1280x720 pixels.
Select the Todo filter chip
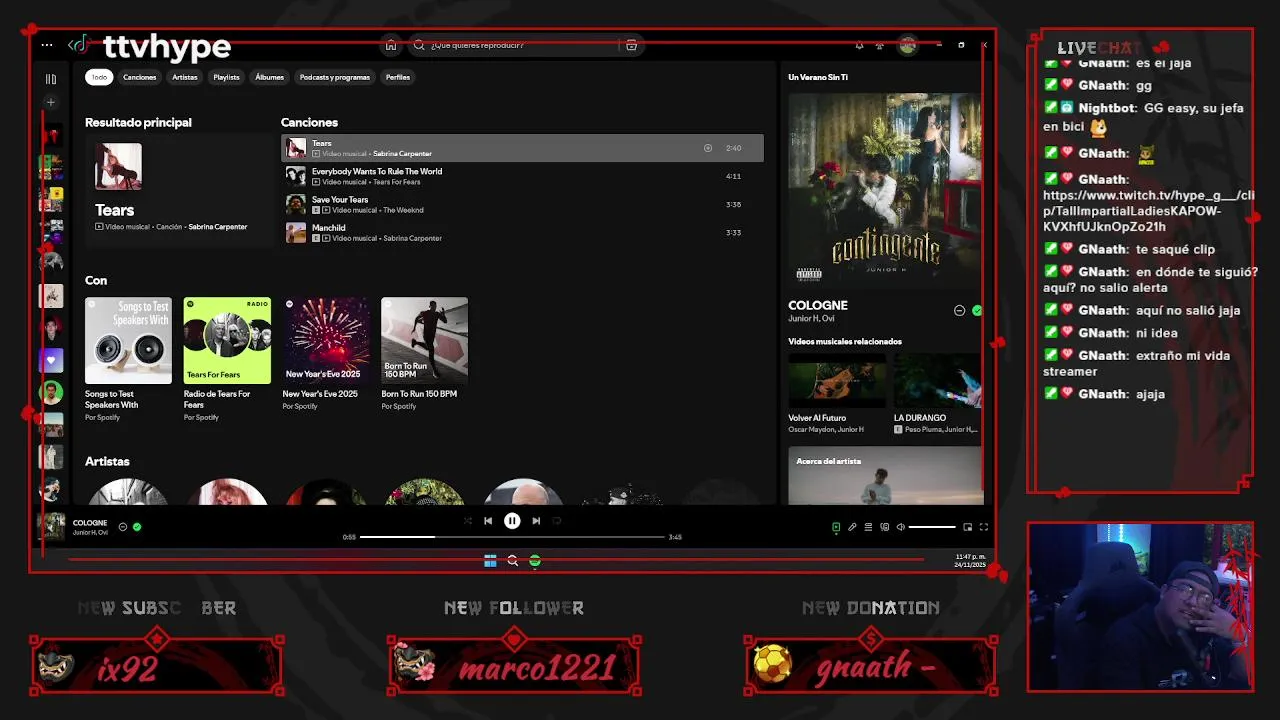[x=99, y=77]
